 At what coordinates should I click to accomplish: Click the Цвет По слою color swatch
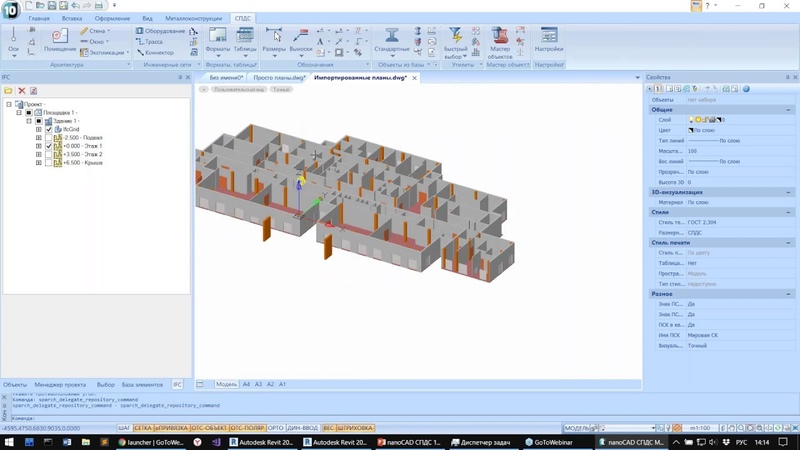click(690, 130)
